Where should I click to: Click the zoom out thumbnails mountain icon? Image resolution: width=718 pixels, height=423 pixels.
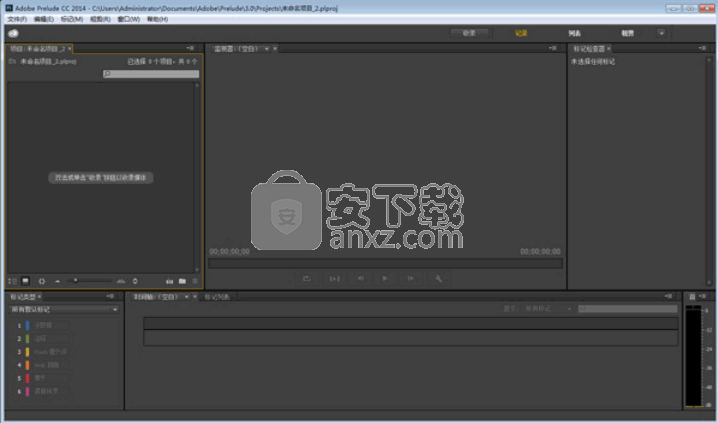click(57, 281)
